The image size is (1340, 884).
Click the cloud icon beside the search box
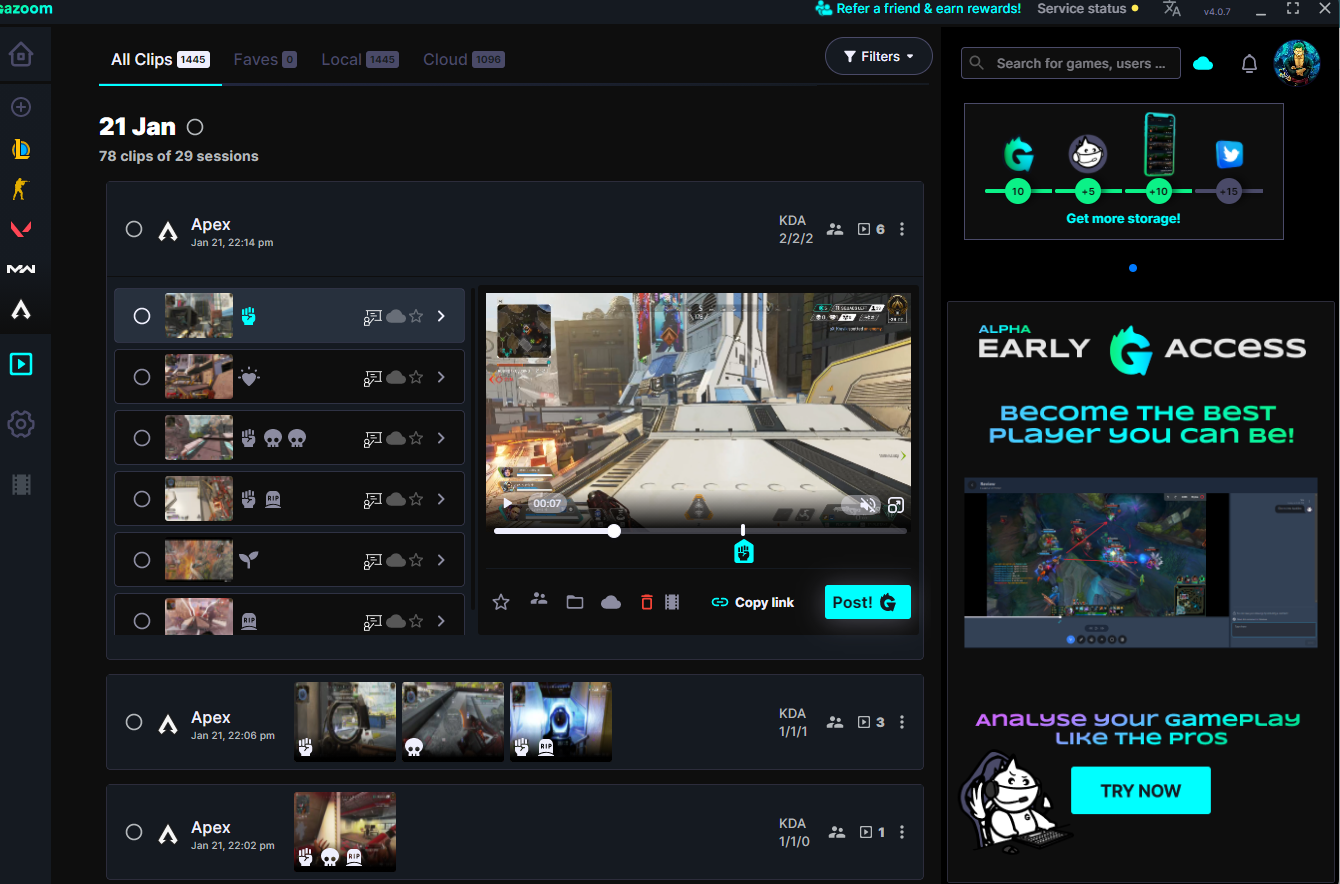(x=1203, y=63)
